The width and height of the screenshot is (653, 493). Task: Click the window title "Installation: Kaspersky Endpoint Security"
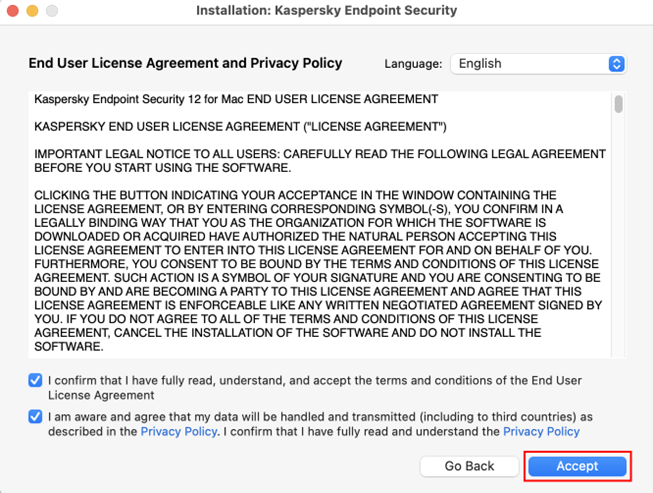coord(327,11)
